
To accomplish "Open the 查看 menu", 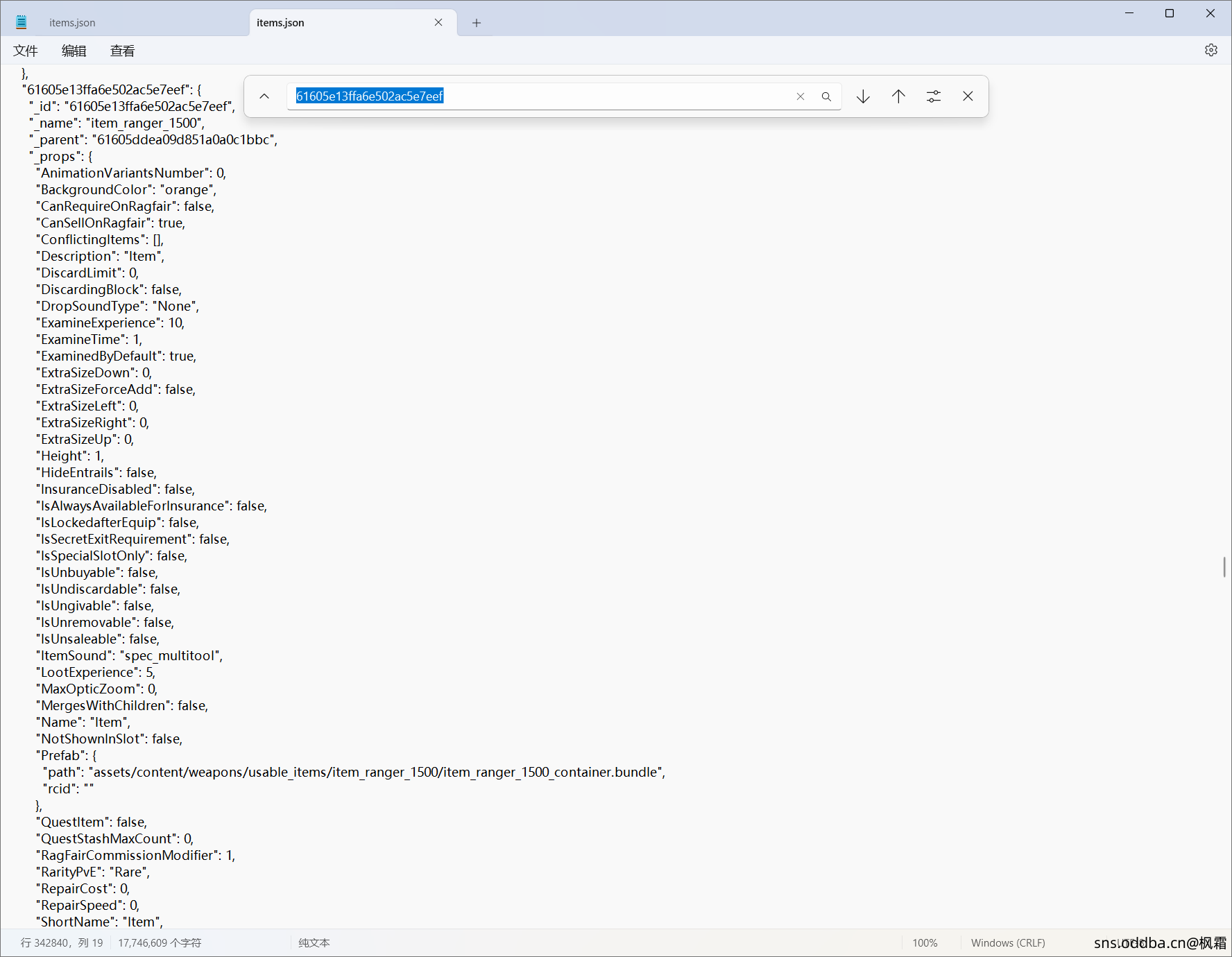I will [x=123, y=51].
